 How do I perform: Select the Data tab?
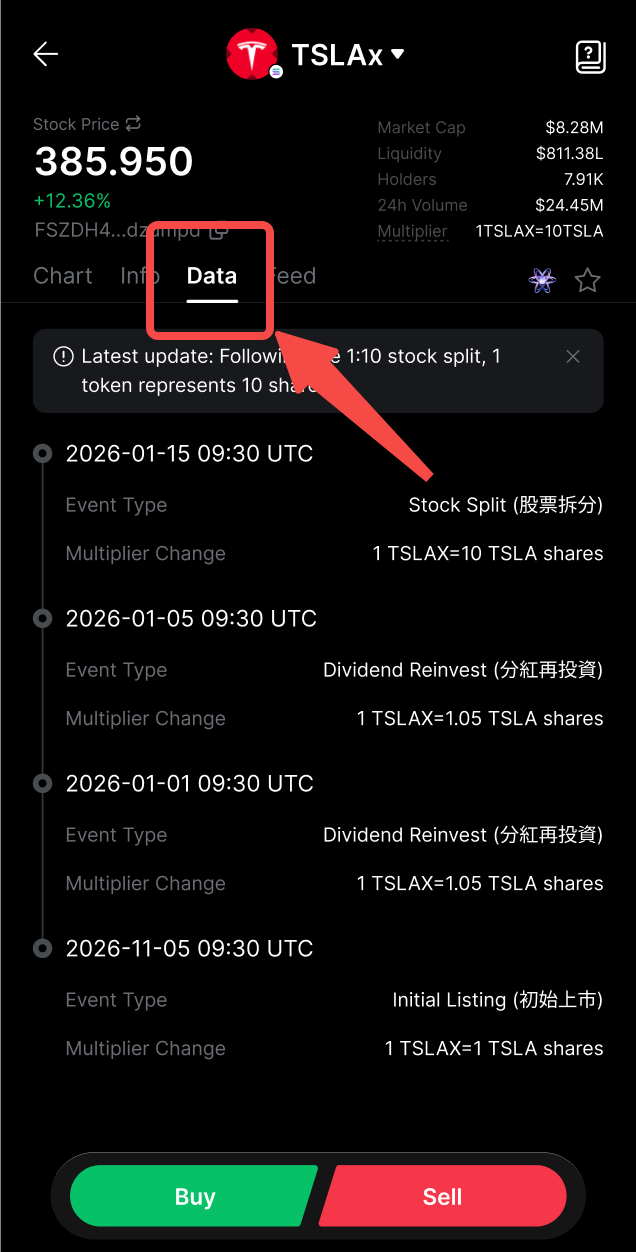point(212,276)
